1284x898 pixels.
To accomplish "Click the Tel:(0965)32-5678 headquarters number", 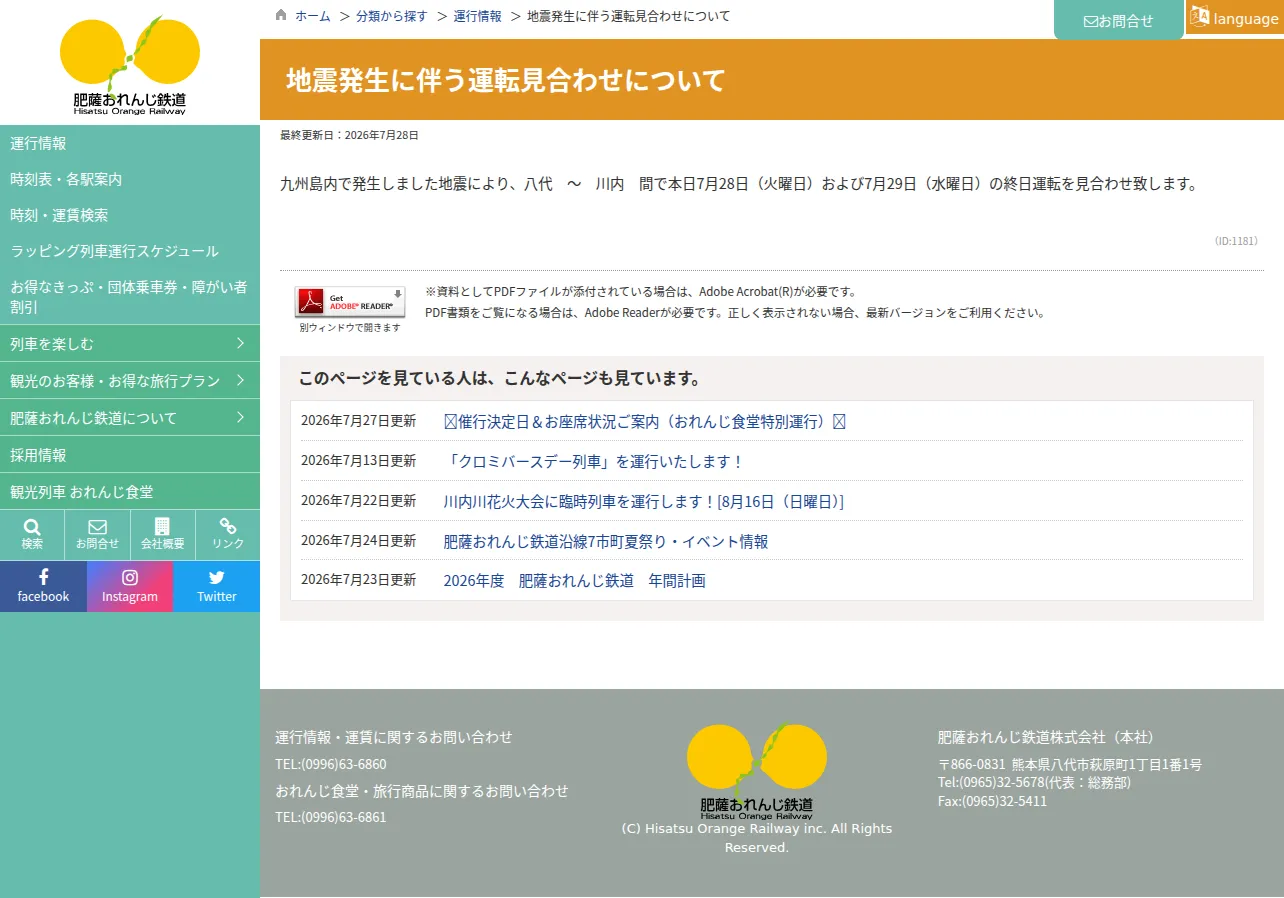I will (x=1034, y=783).
